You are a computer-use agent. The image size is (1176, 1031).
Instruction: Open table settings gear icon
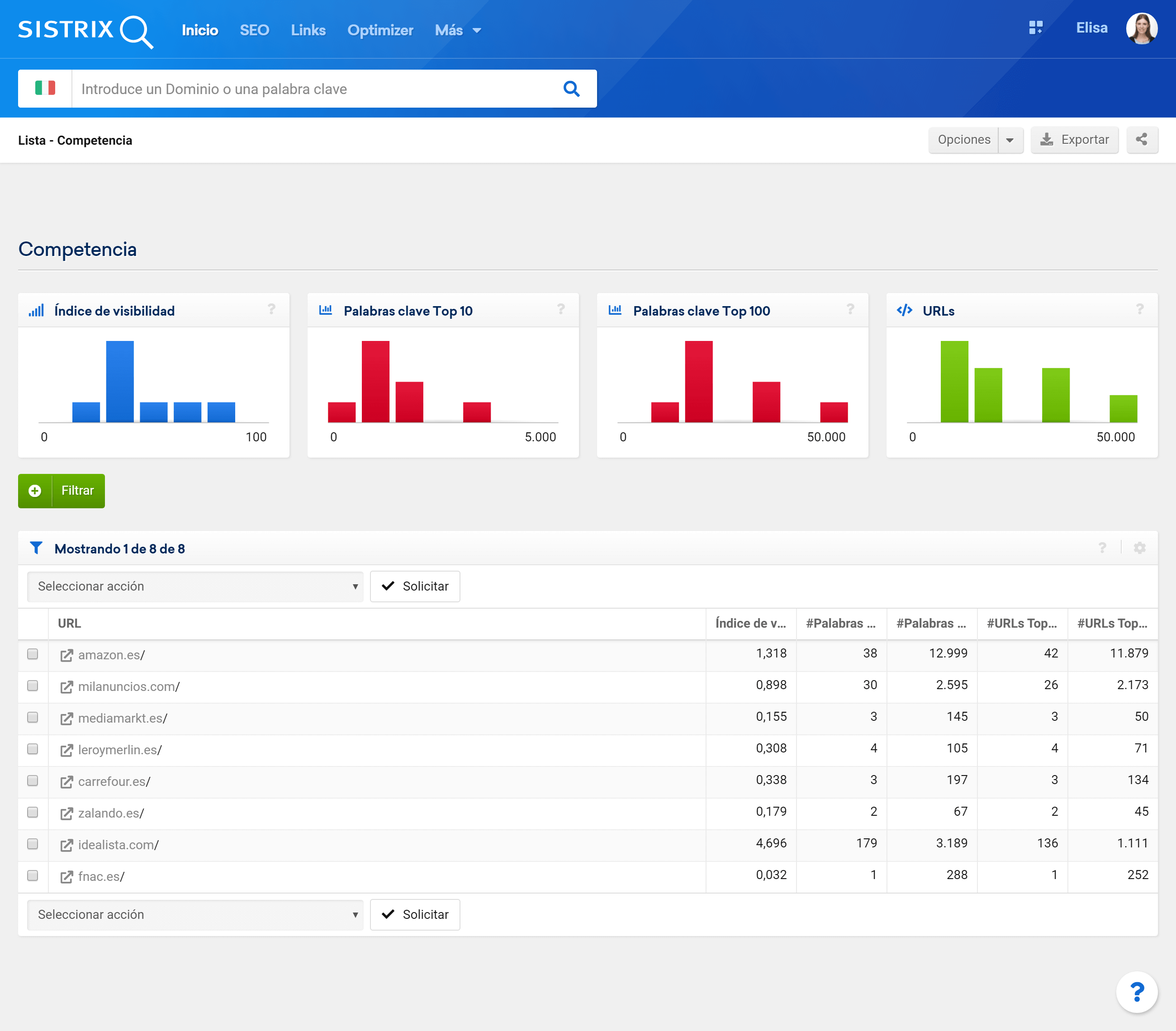click(1139, 548)
